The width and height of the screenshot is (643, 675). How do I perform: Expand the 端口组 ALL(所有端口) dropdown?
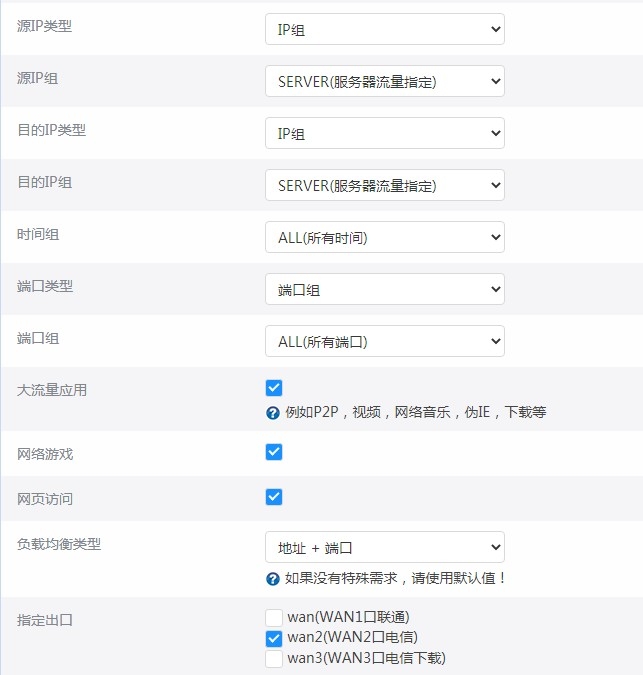[x=384, y=341]
